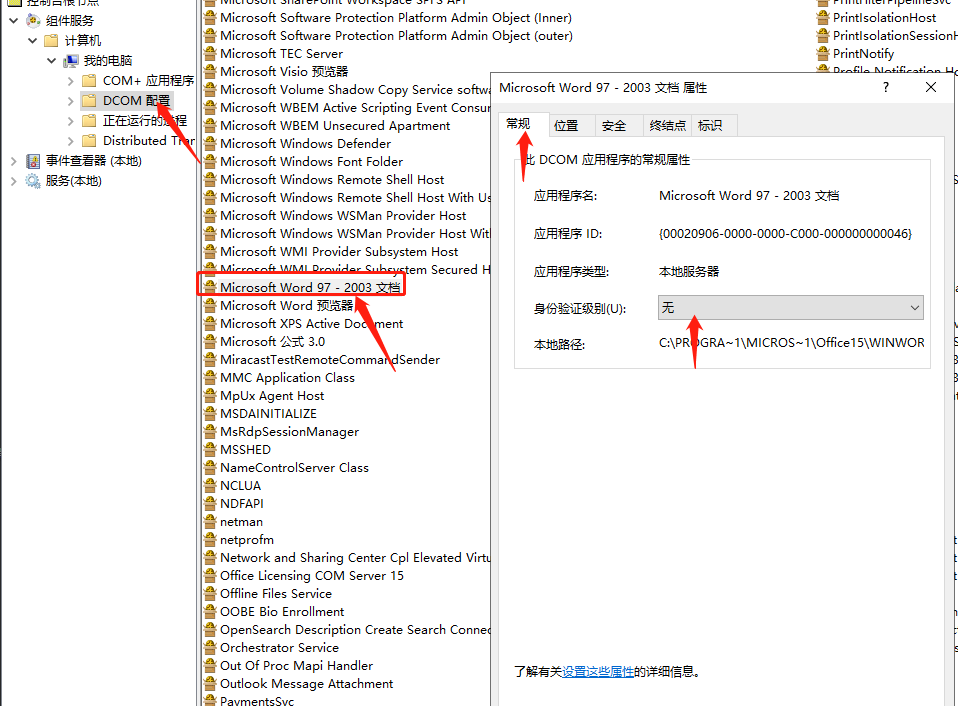Click the icon beside MMC Application Class

click(x=210, y=378)
